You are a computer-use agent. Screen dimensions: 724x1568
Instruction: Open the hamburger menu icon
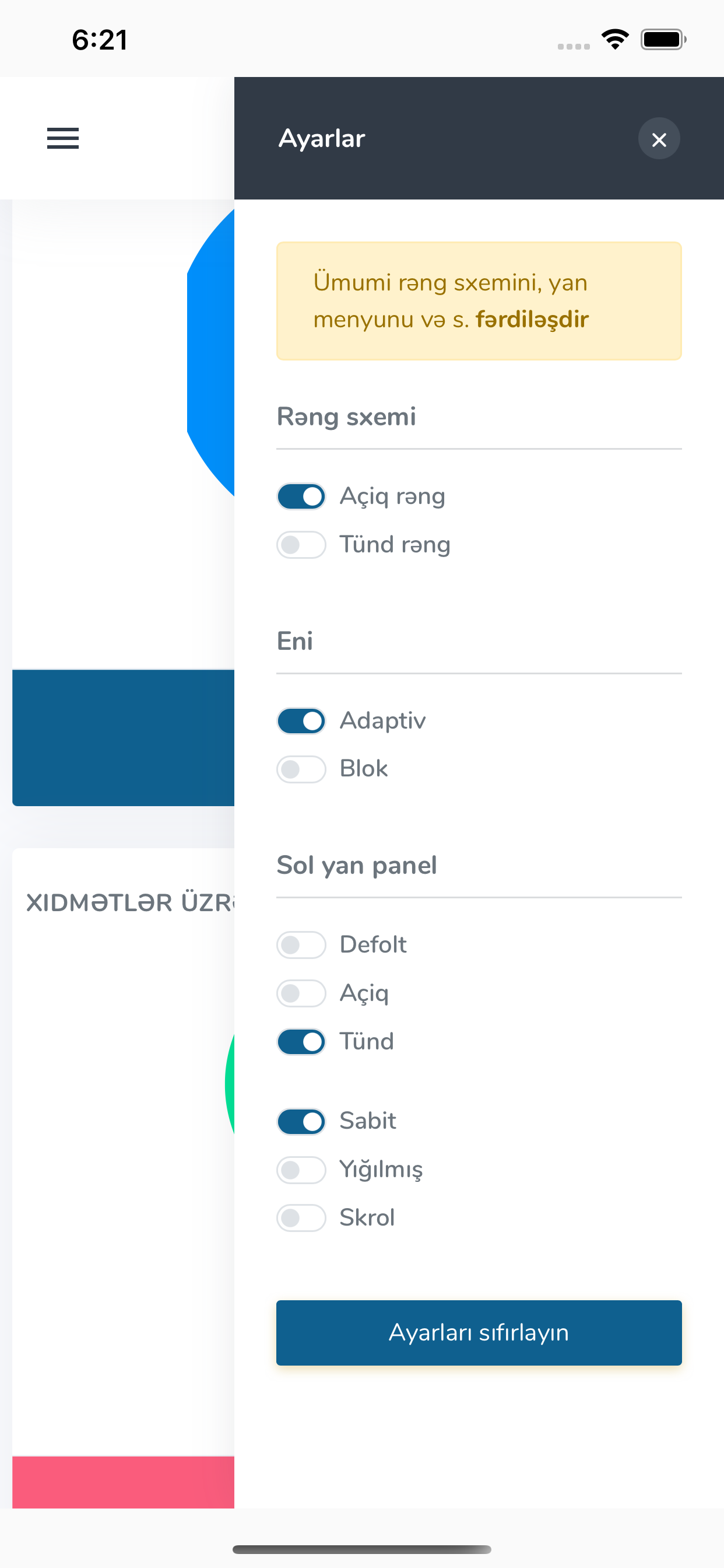point(63,138)
